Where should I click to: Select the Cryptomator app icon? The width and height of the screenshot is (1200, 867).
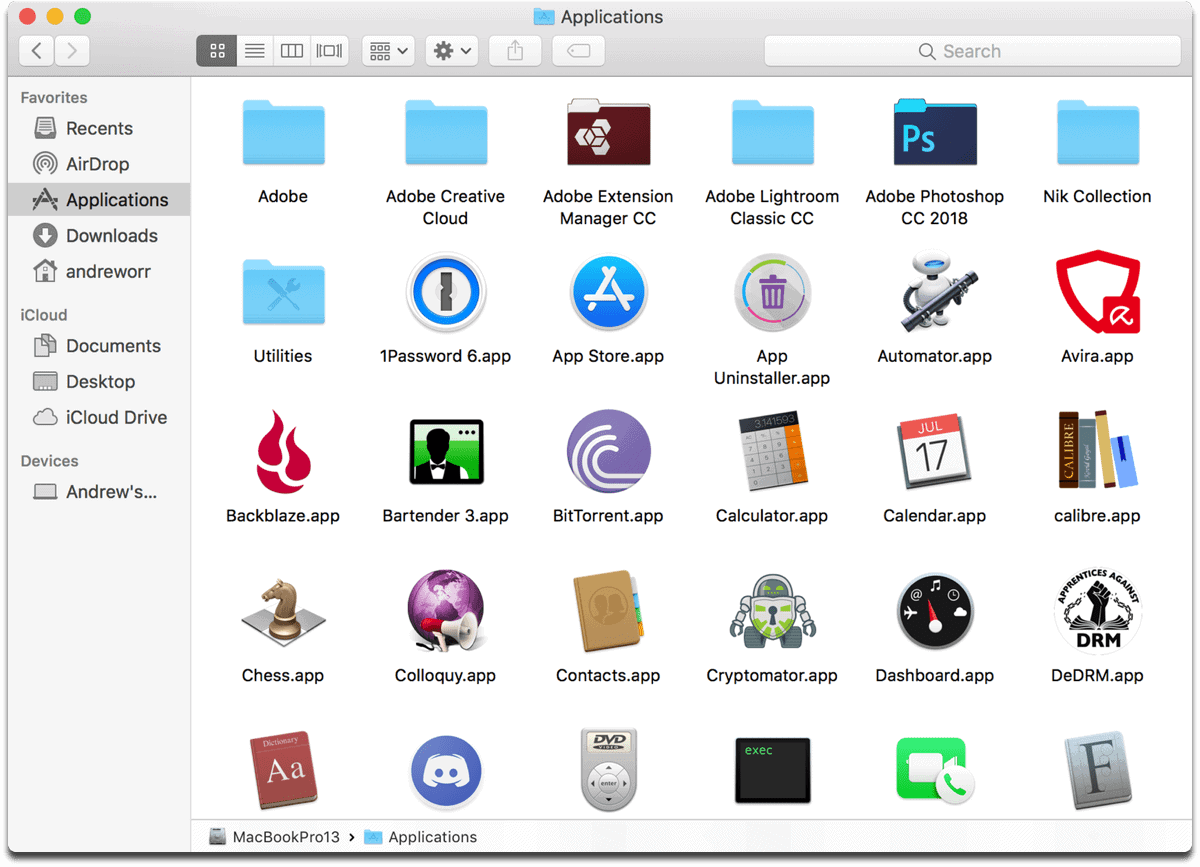click(x=771, y=611)
